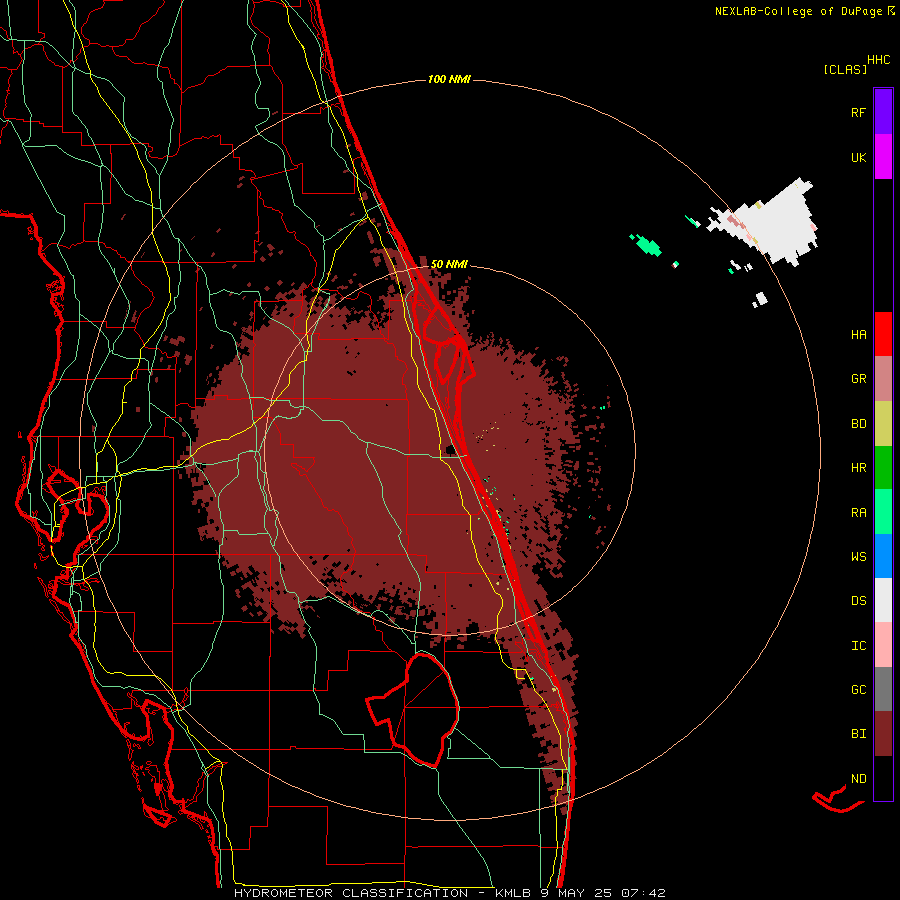Click the 100 NMI range ring label
Image resolution: width=900 pixels, height=900 pixels.
point(449,79)
